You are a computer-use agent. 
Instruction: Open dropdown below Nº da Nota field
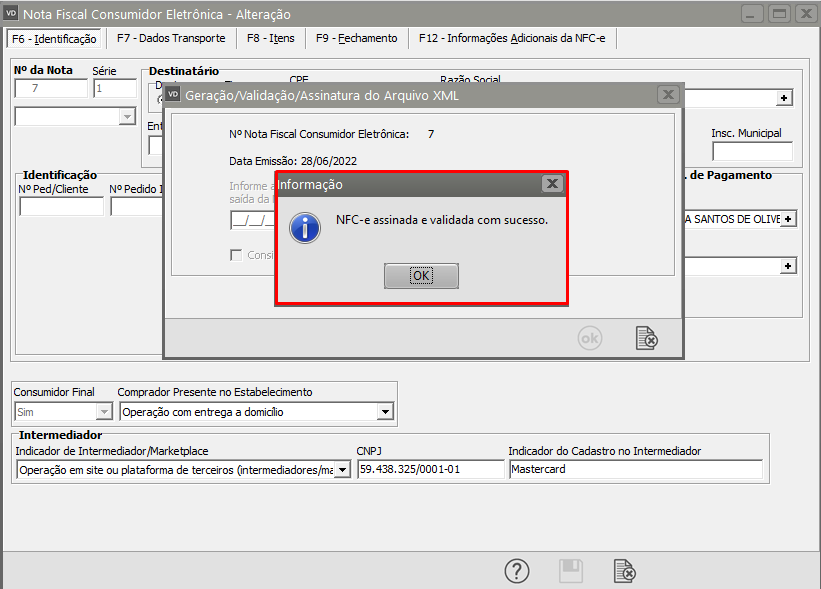(x=127, y=116)
